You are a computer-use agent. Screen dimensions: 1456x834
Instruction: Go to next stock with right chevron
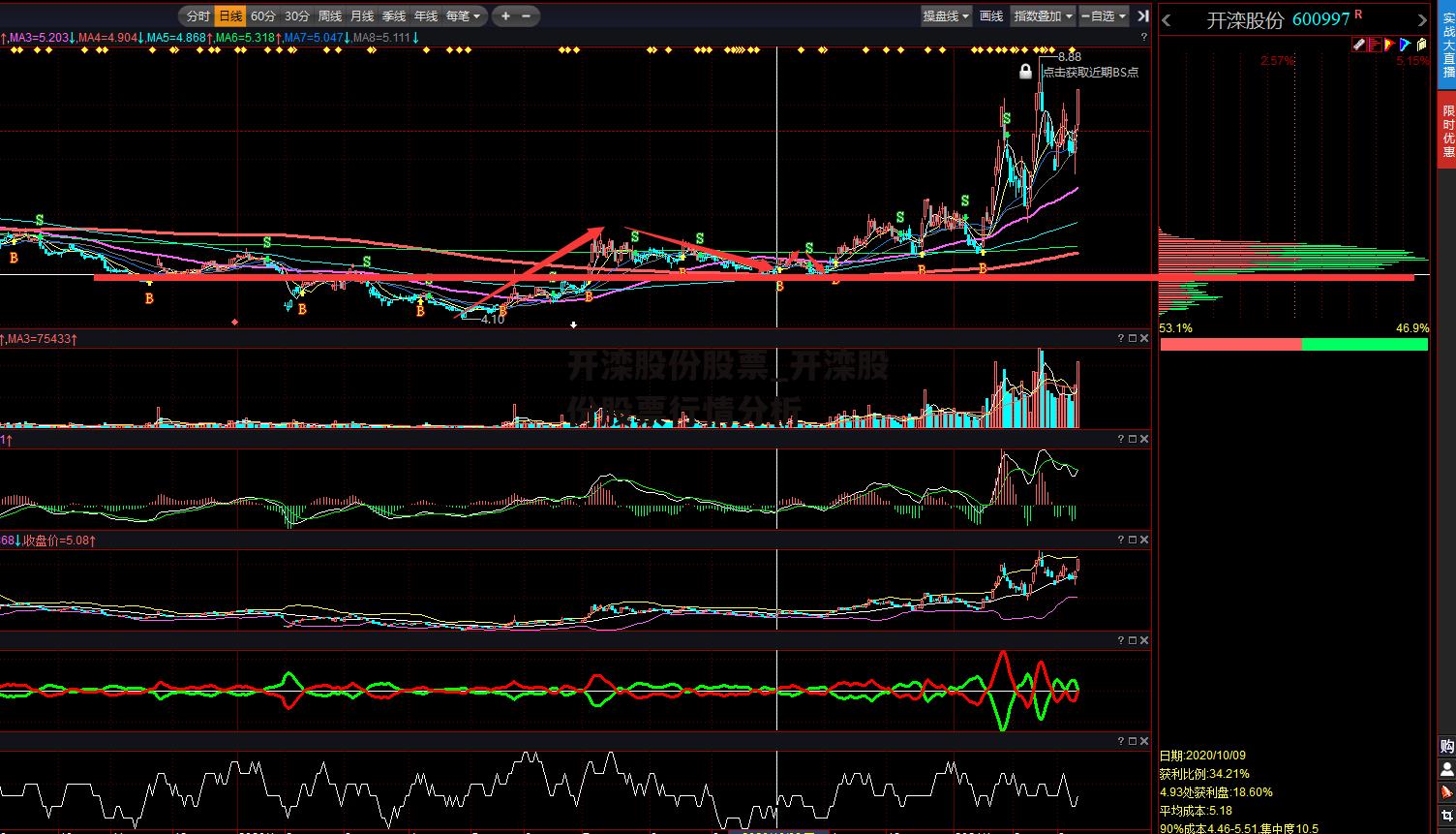pyautogui.click(x=1423, y=19)
